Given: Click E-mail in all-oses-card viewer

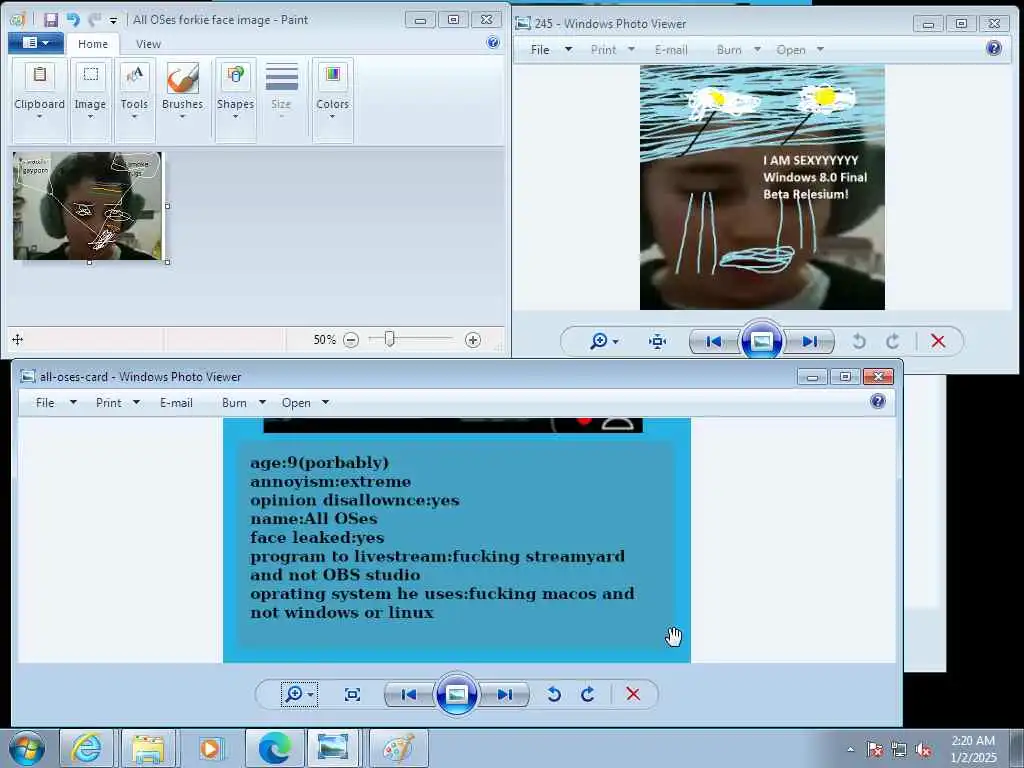Looking at the screenshot, I should [176, 403].
